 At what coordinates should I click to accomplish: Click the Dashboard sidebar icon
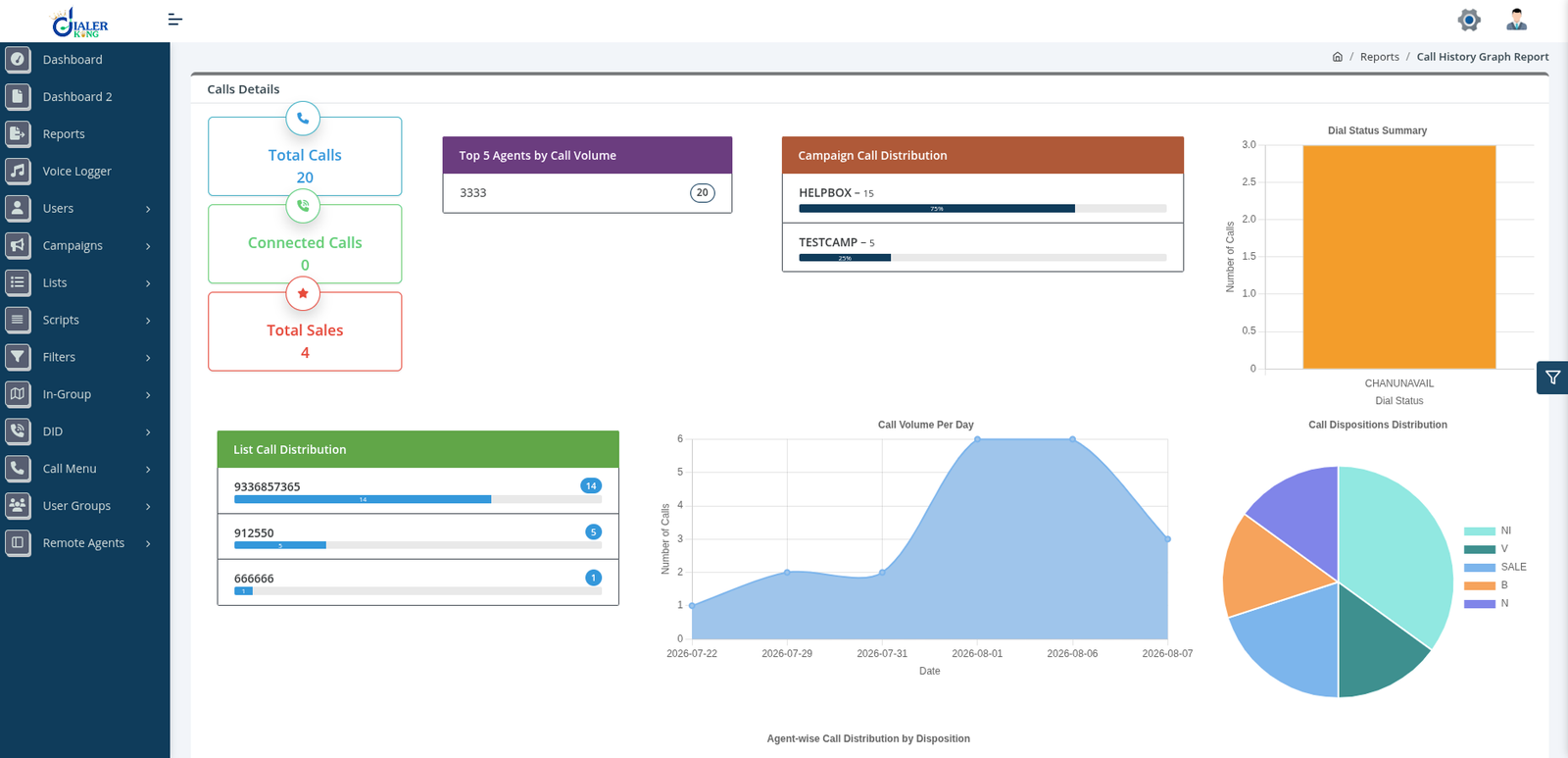pos(18,60)
